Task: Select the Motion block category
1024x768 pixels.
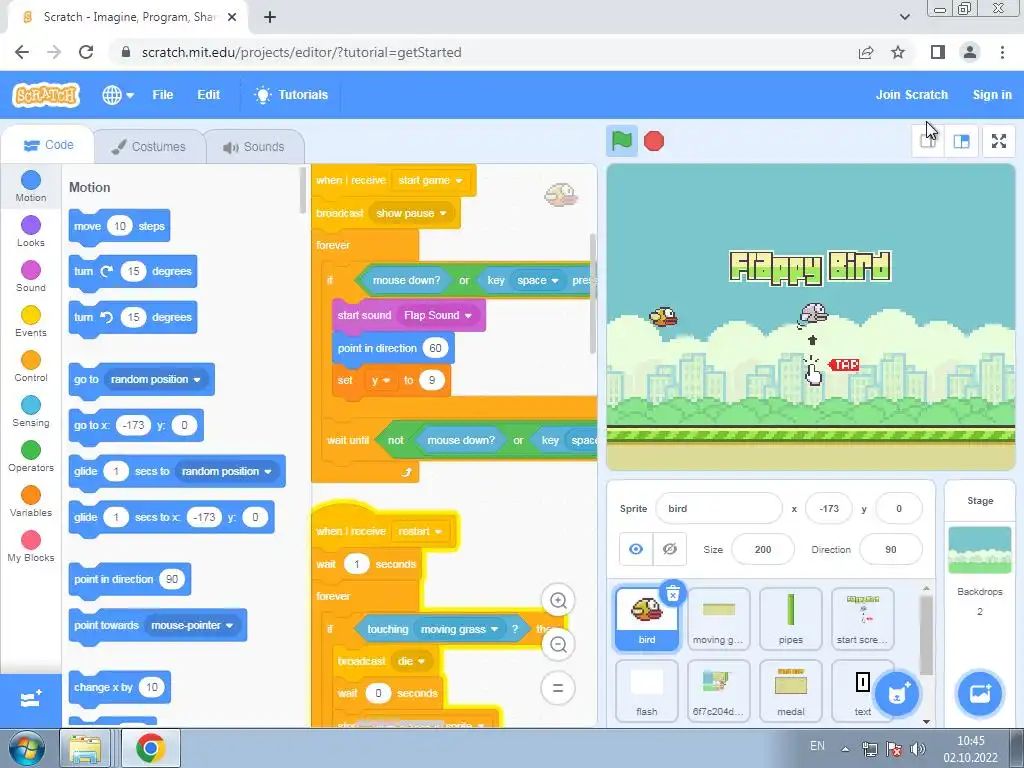Action: pyautogui.click(x=31, y=186)
